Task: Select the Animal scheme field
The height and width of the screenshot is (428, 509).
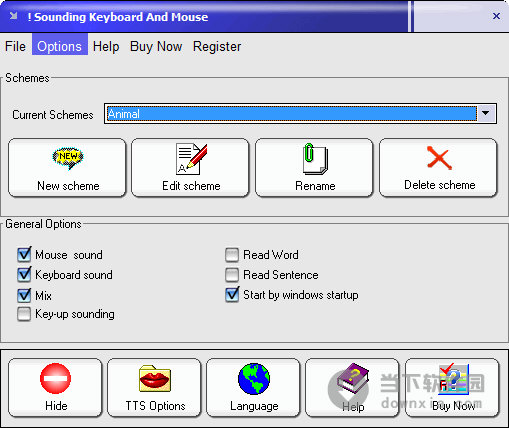Action: pyautogui.click(x=291, y=114)
